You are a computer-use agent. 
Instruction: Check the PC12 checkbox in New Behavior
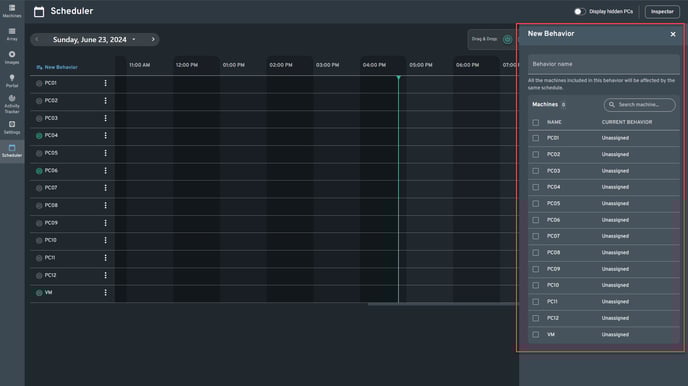[x=536, y=318]
